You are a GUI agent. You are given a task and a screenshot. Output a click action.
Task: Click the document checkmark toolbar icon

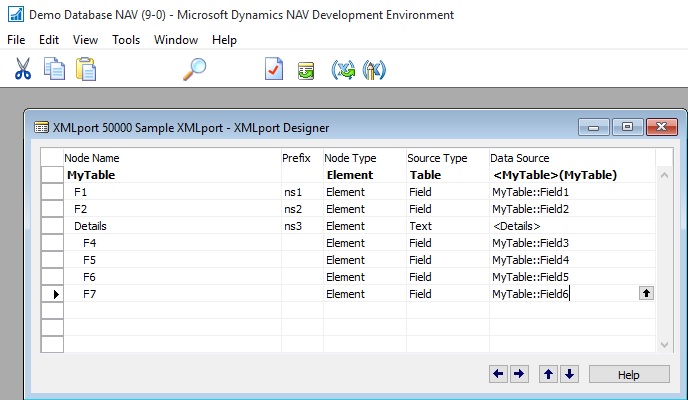point(274,69)
